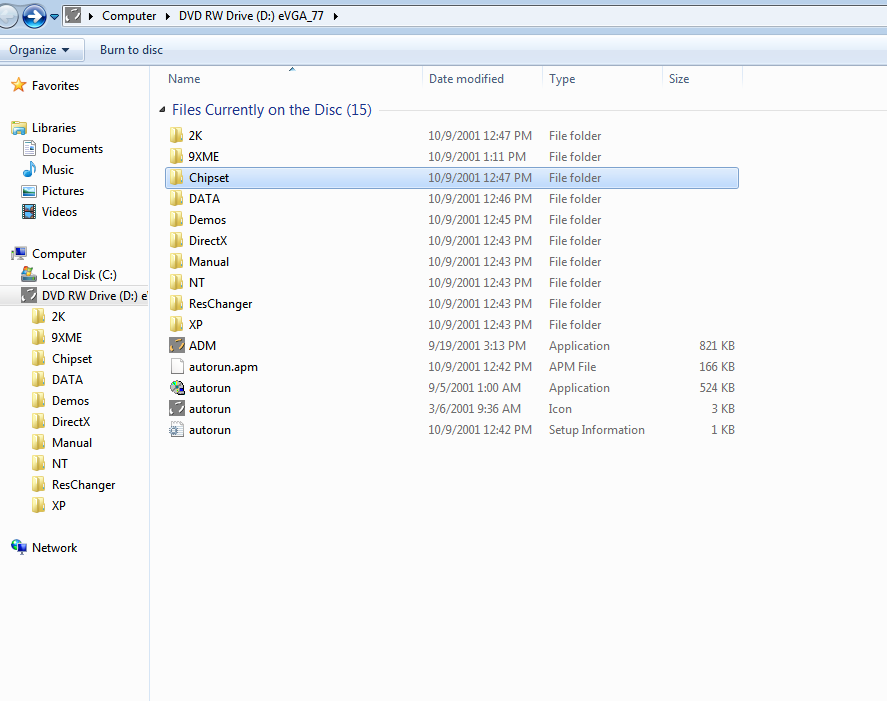887x701 pixels.
Task: Open Local Disk (C:) in the sidebar
Action: [80, 274]
